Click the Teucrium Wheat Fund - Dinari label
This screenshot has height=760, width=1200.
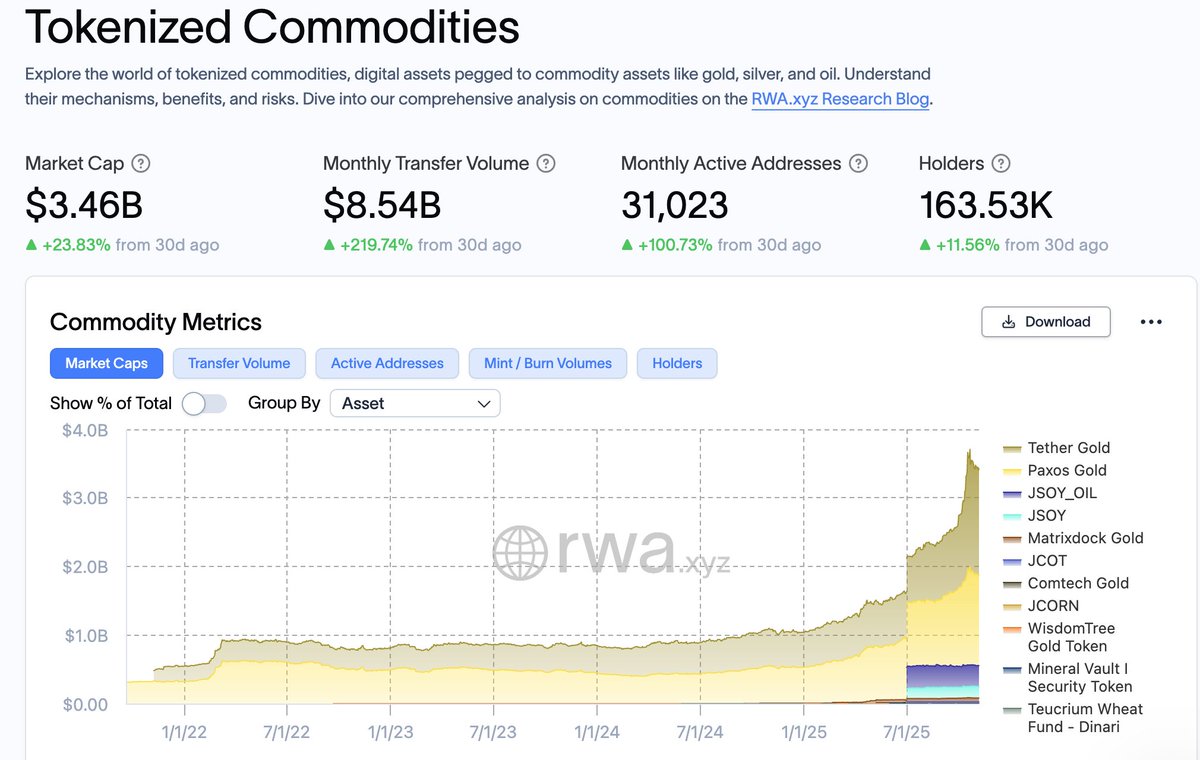[x=1085, y=718]
